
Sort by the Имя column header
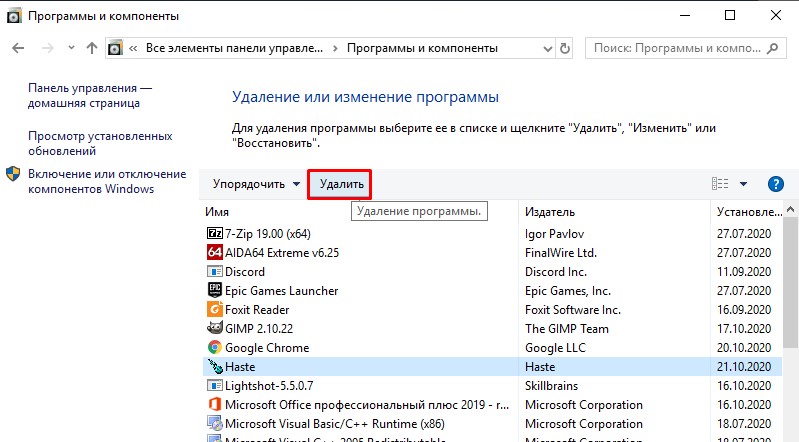click(x=218, y=212)
